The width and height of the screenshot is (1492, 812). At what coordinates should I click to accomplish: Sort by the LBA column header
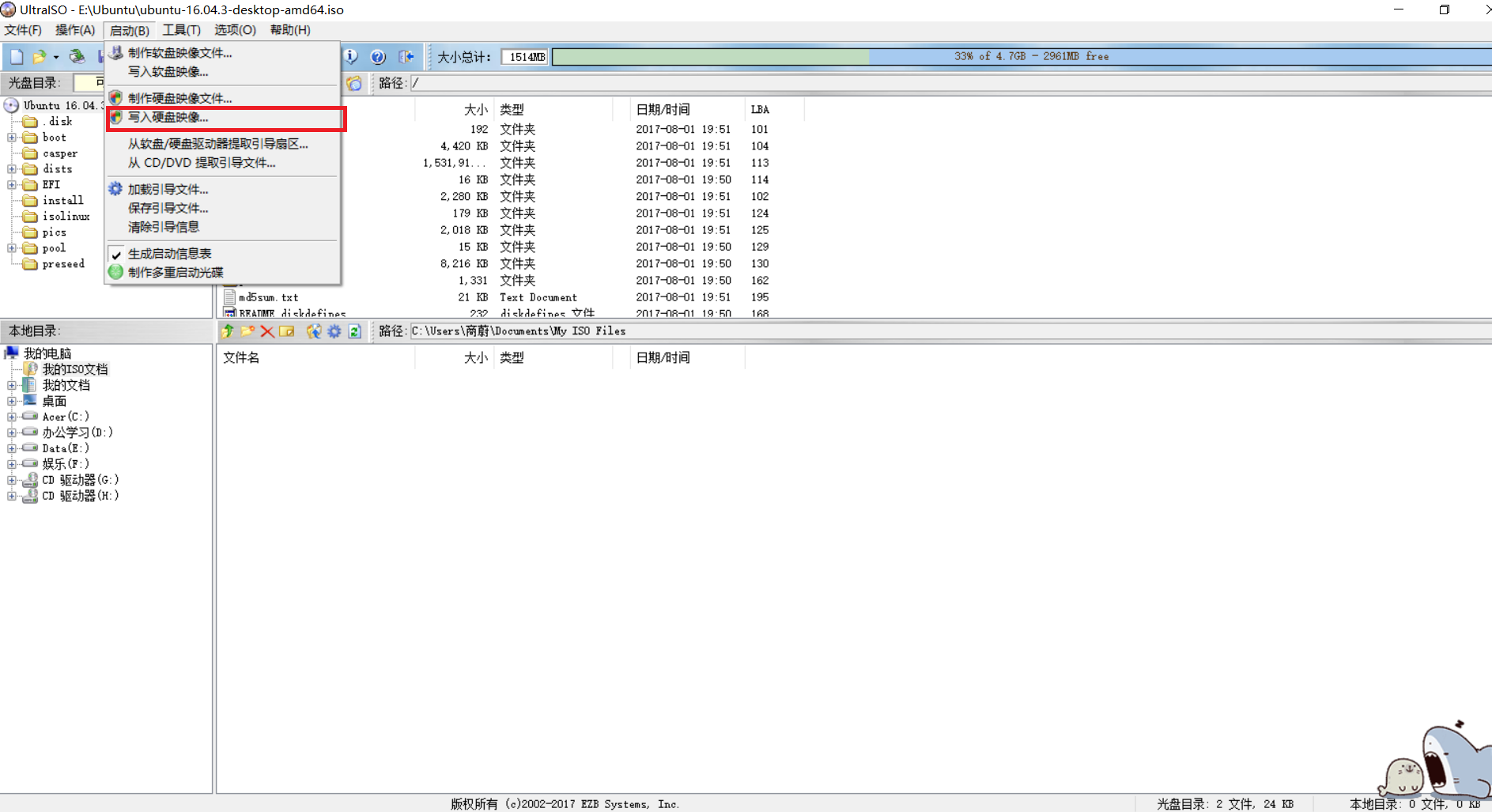(773, 110)
